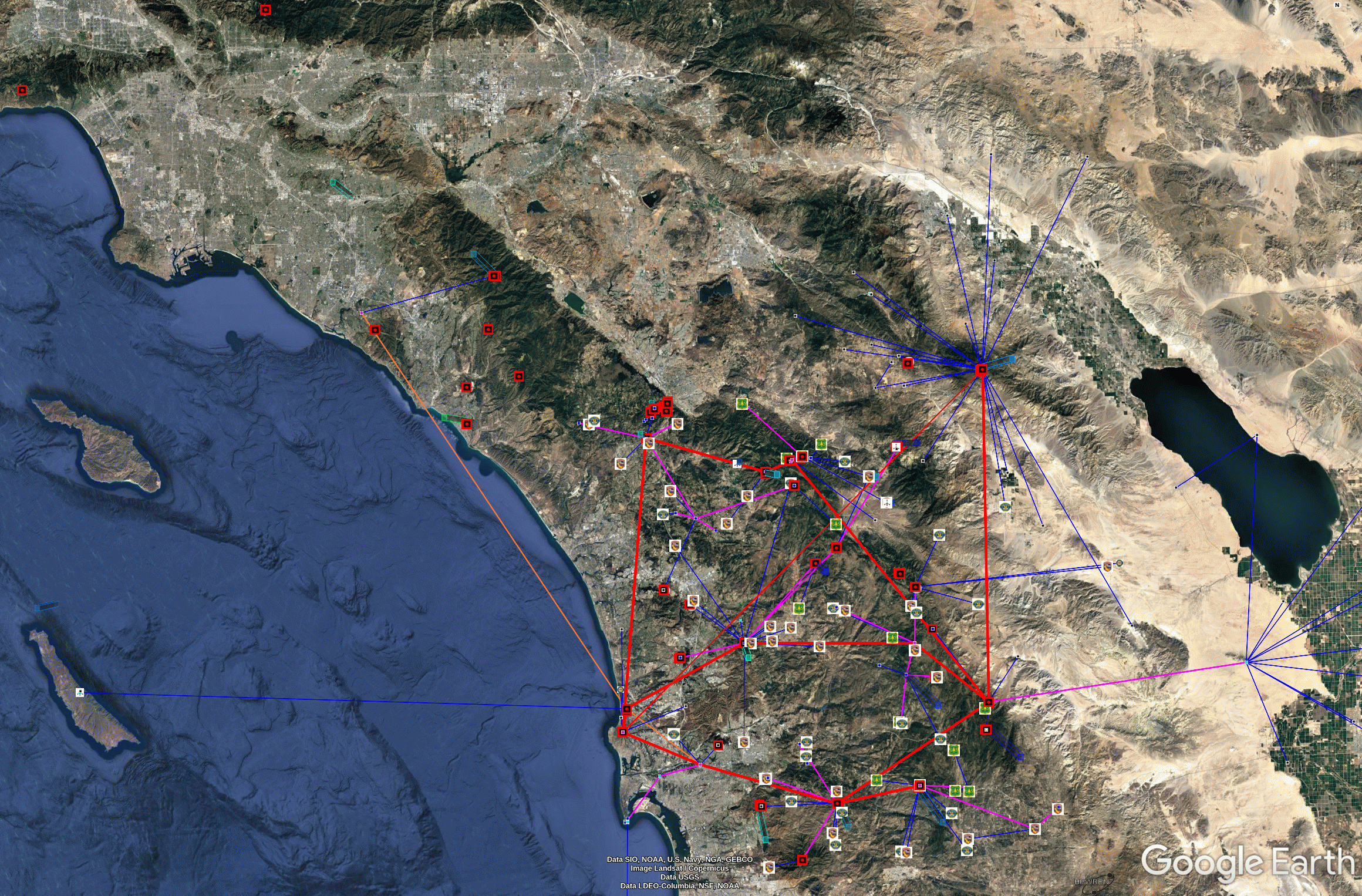The width and height of the screenshot is (1362, 896).
Task: Click the left shield of the Forest Service pair
Action: coord(955,791)
